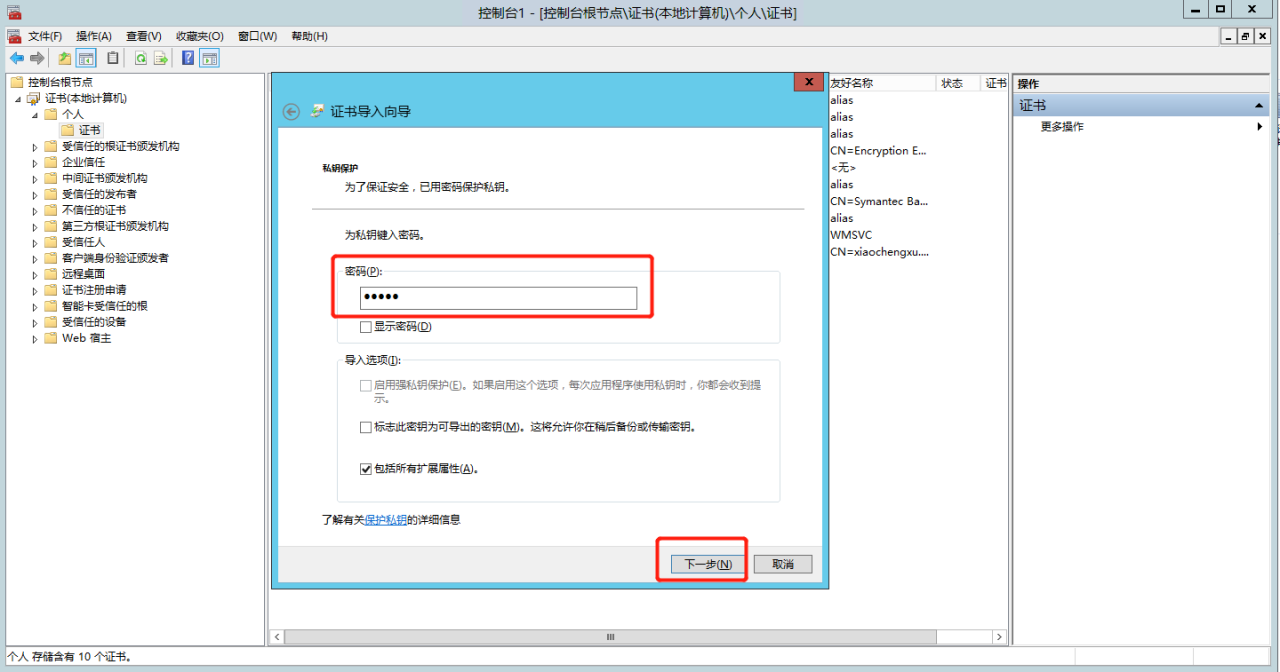Sort by the 状态 column header
This screenshot has width=1280, height=672.
(958, 83)
